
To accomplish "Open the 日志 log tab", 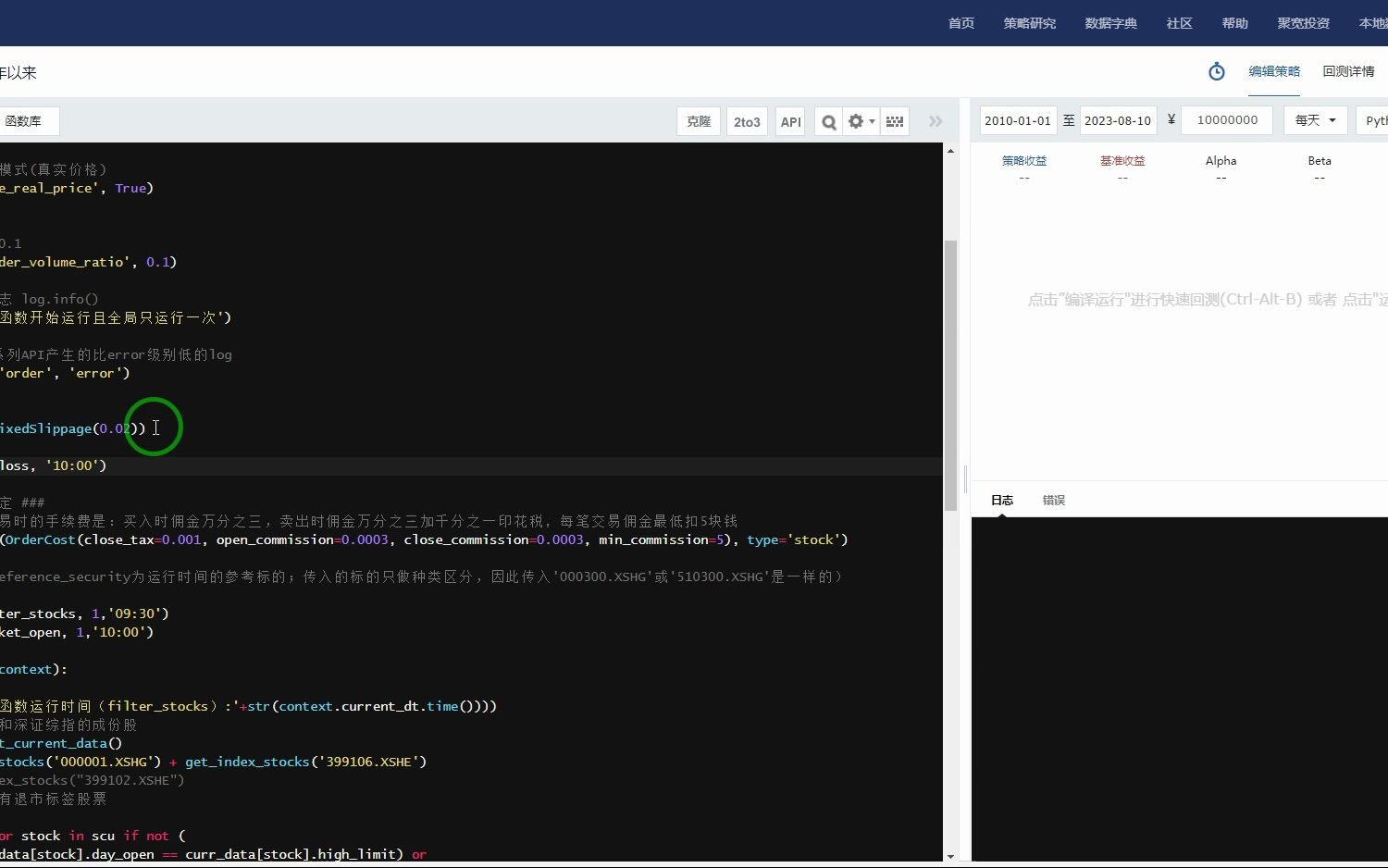I will 1002,500.
